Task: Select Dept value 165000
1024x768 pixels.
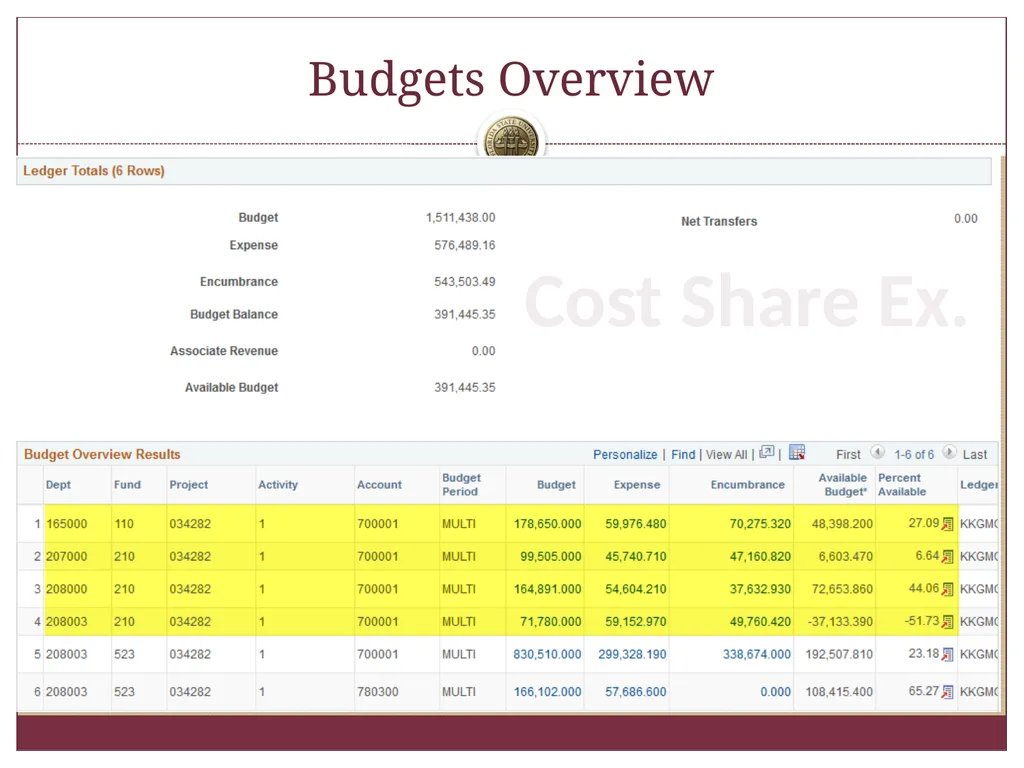Action: point(67,524)
